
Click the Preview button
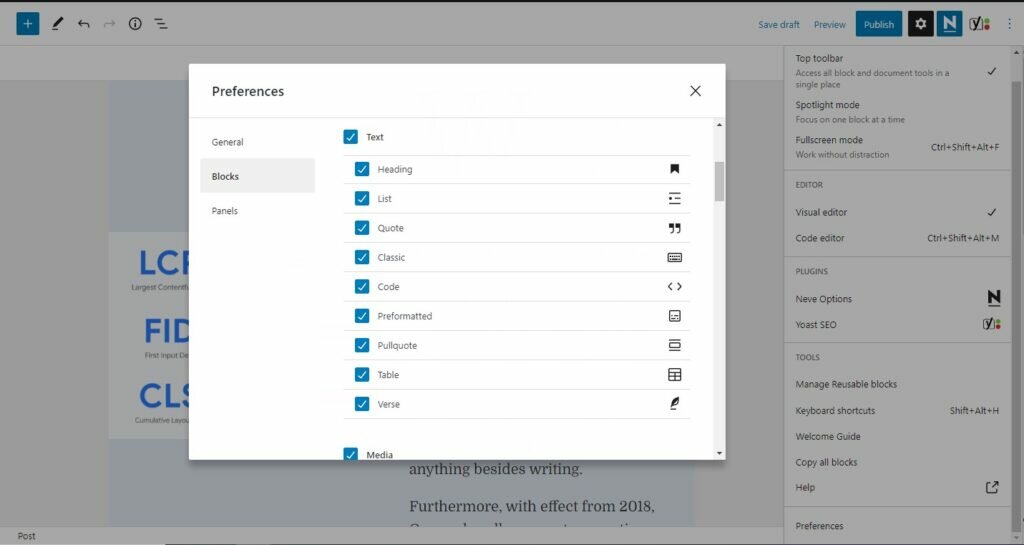pyautogui.click(x=829, y=24)
